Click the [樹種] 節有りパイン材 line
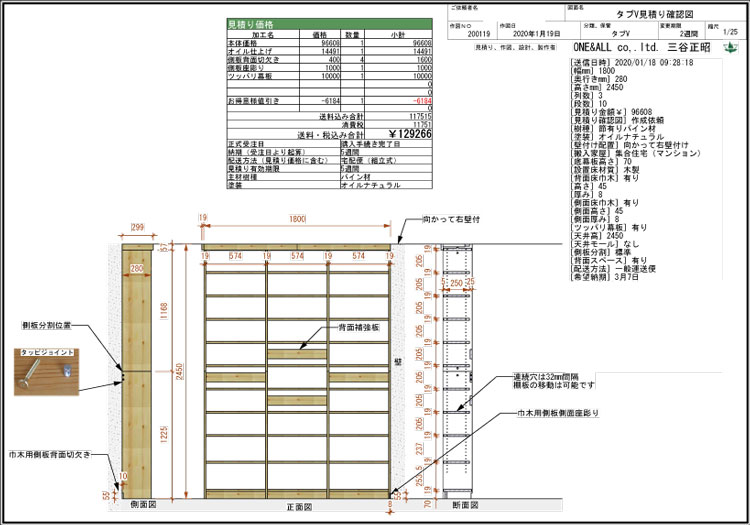 (613, 129)
